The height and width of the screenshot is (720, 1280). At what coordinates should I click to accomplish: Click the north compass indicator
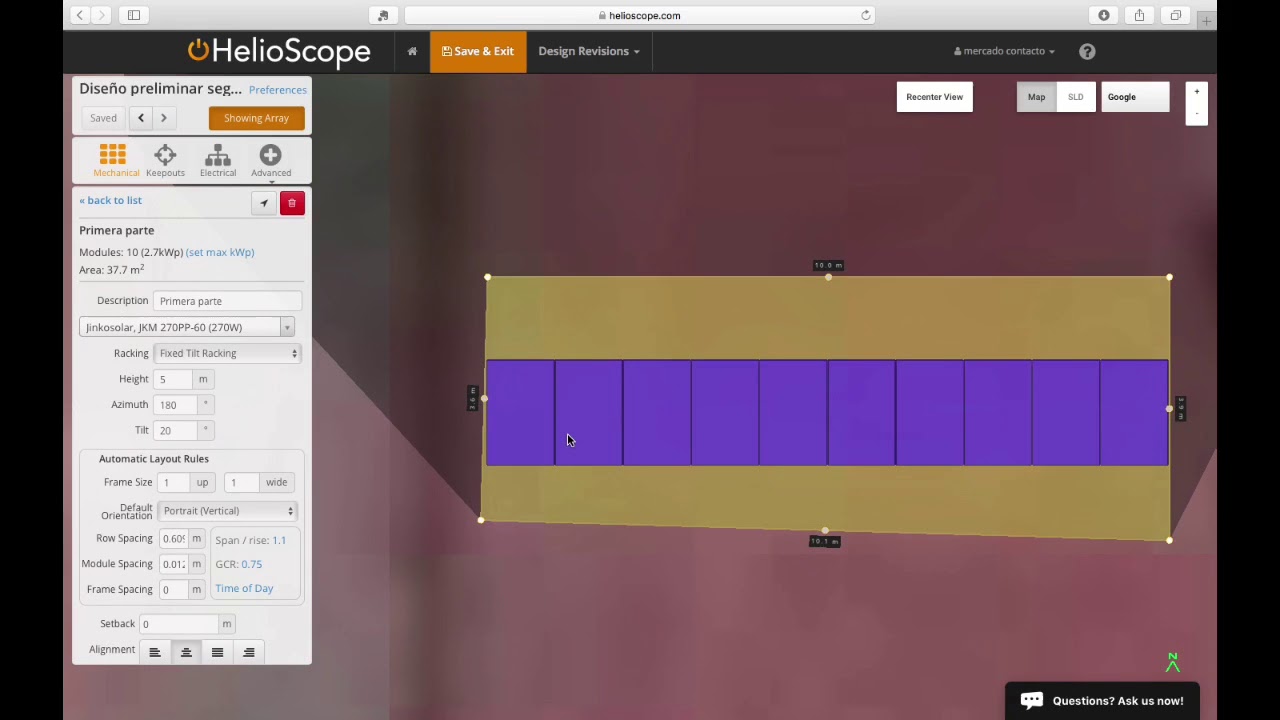1173,662
